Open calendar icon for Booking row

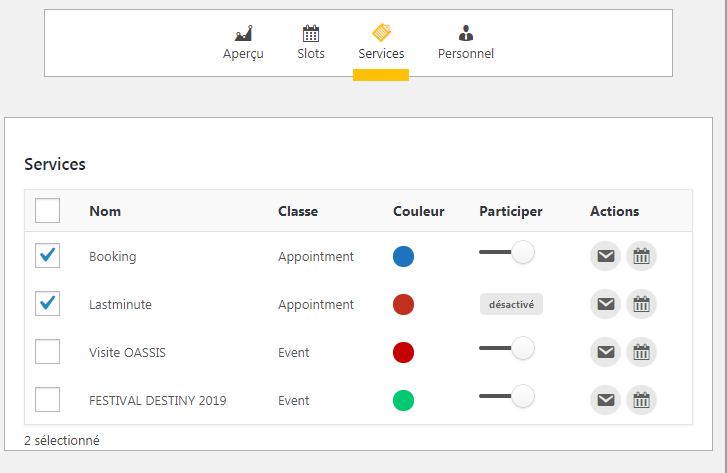(641, 256)
